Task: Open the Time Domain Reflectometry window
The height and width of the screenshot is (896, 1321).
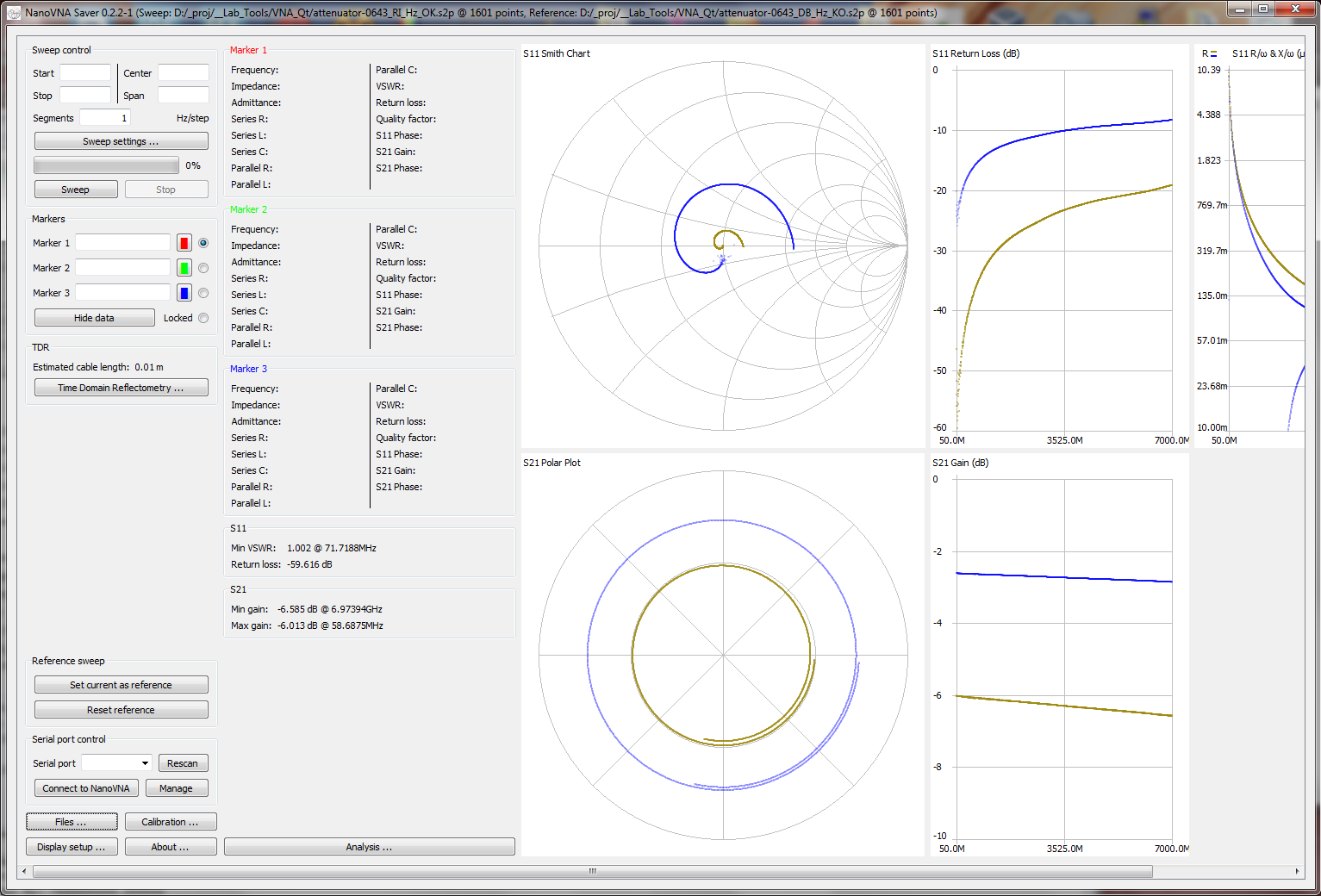Action: tap(121, 387)
